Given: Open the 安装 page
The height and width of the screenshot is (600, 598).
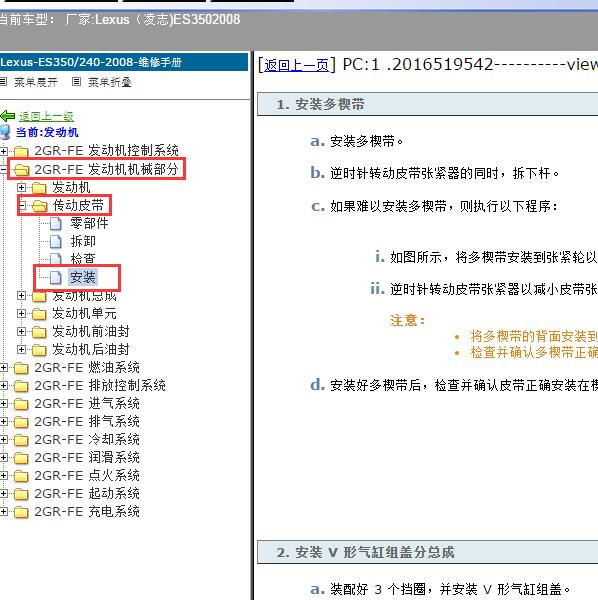Looking at the screenshot, I should [x=83, y=277].
